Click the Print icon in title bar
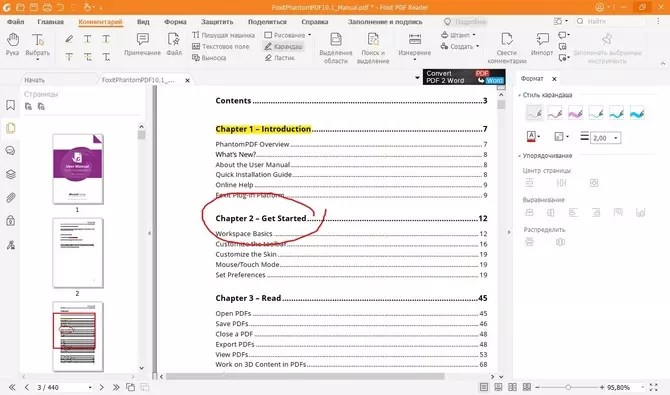 (x=47, y=7)
